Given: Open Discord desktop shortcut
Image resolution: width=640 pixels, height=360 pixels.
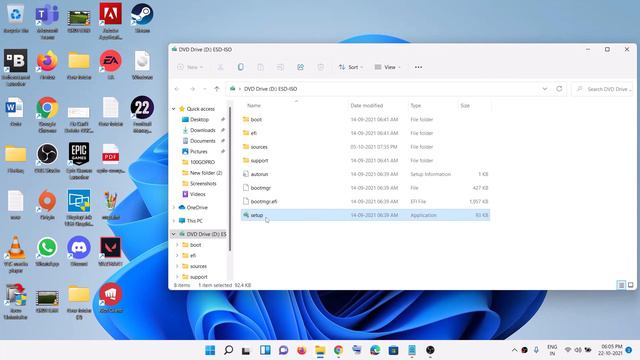Looking at the screenshot, I should [79, 252].
